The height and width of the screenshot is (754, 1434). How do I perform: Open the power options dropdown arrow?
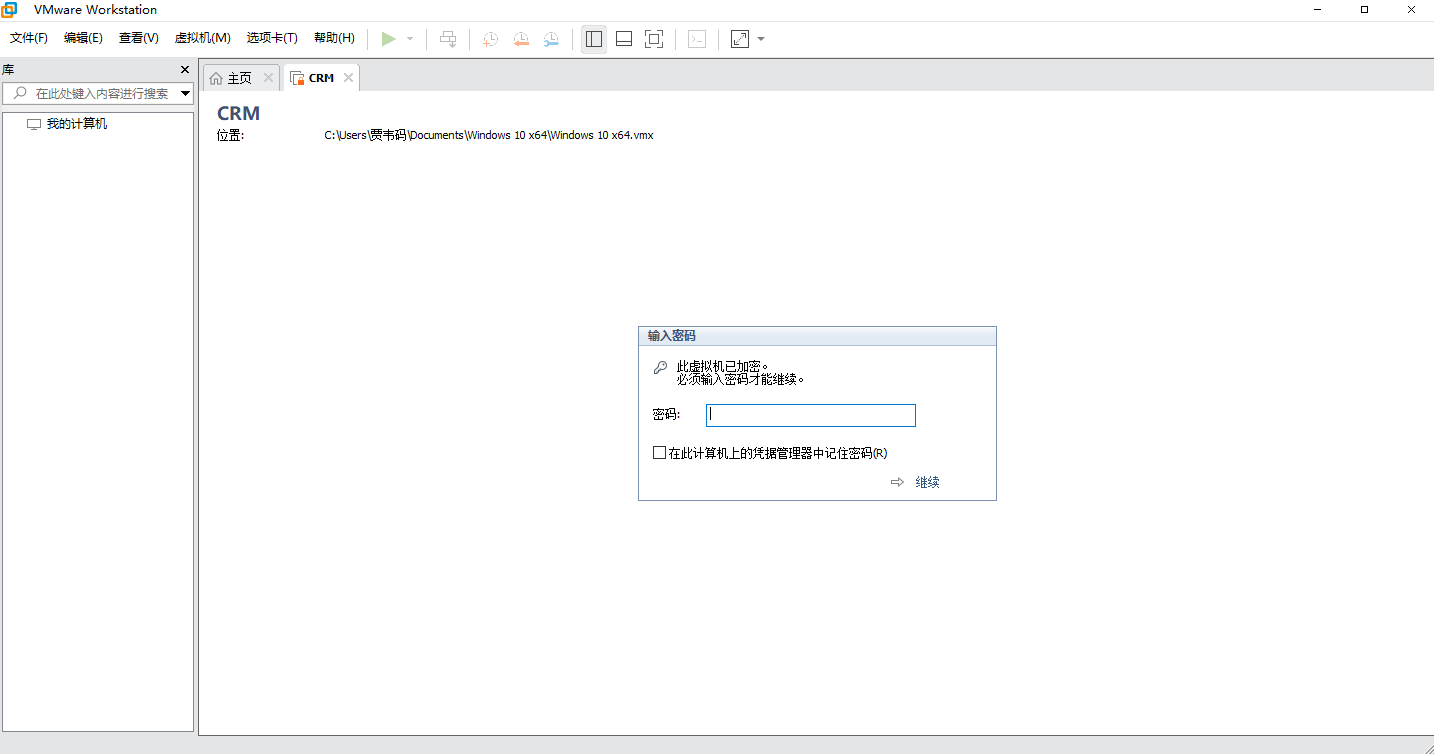[x=410, y=39]
